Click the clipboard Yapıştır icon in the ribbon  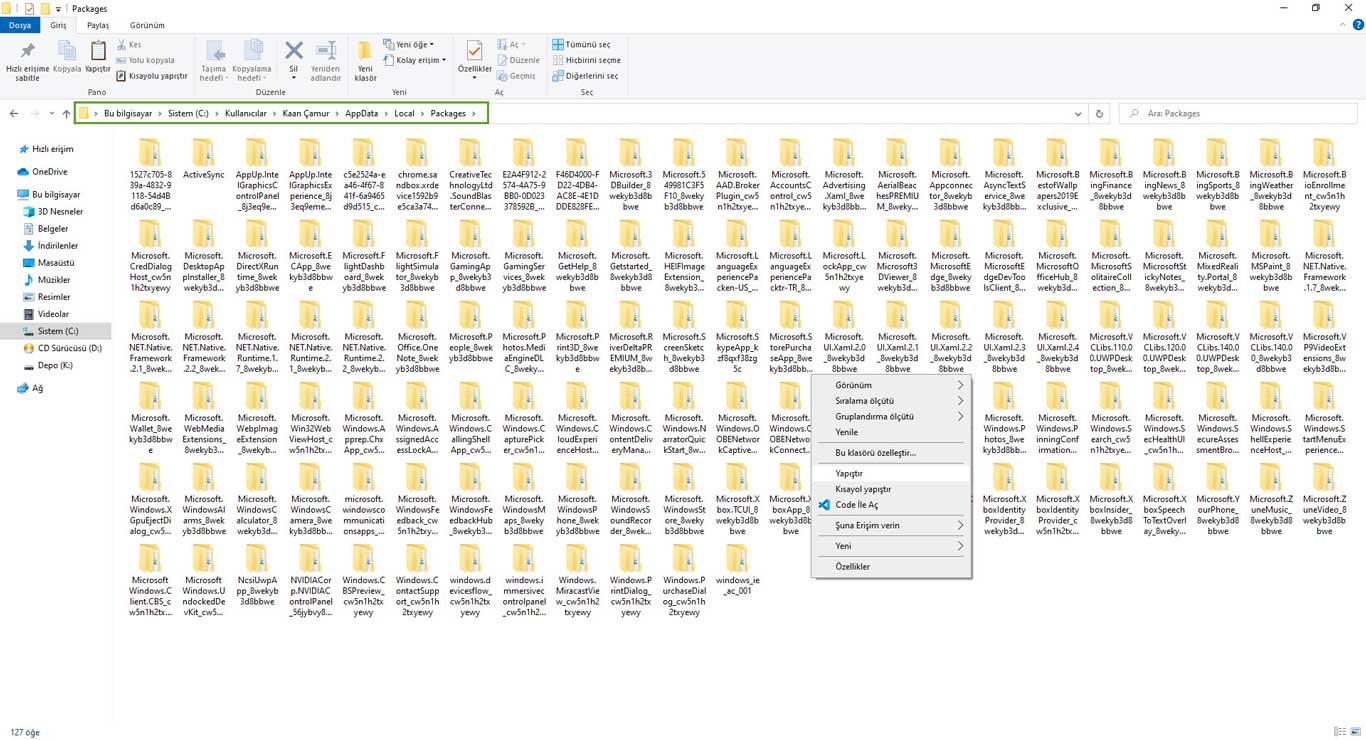click(98, 51)
